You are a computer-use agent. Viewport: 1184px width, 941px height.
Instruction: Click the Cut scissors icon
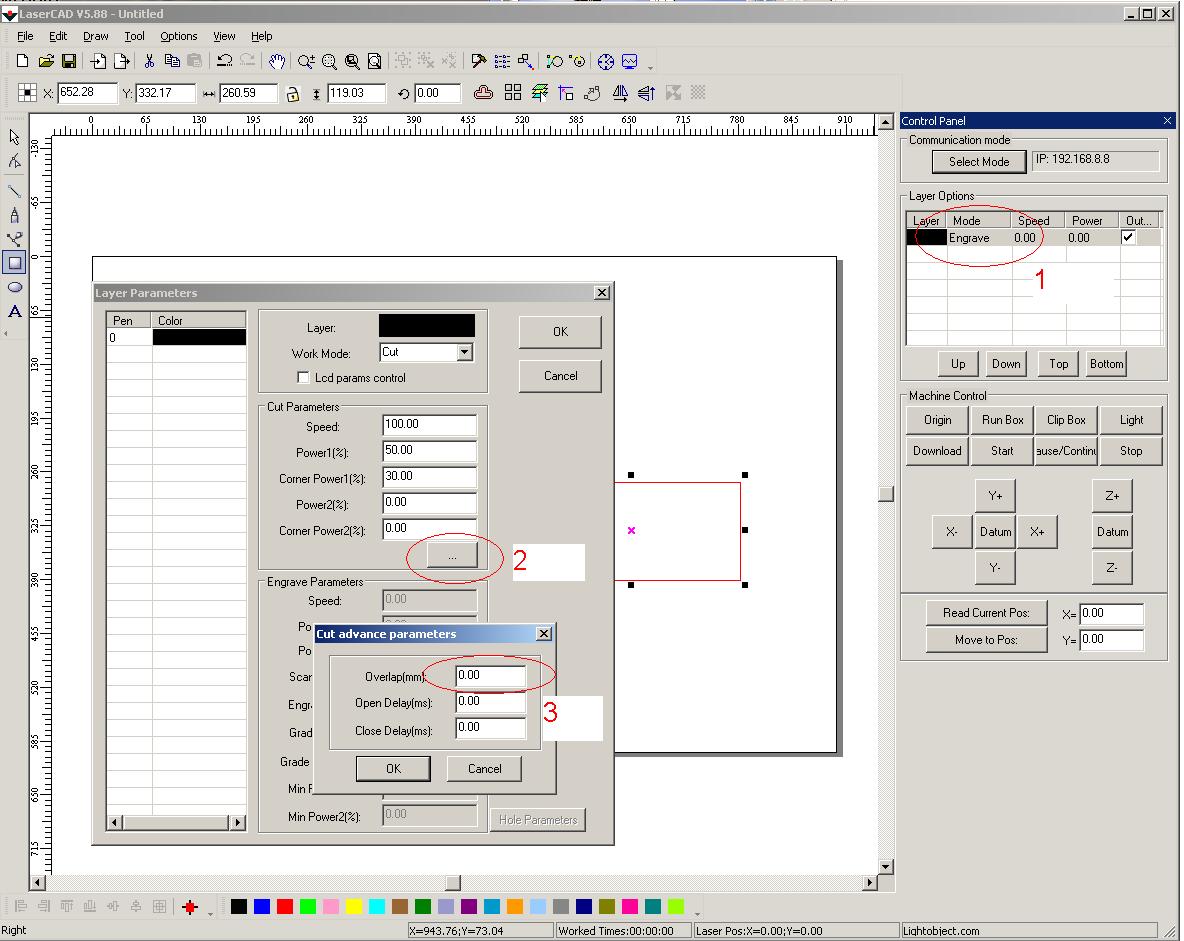(149, 62)
